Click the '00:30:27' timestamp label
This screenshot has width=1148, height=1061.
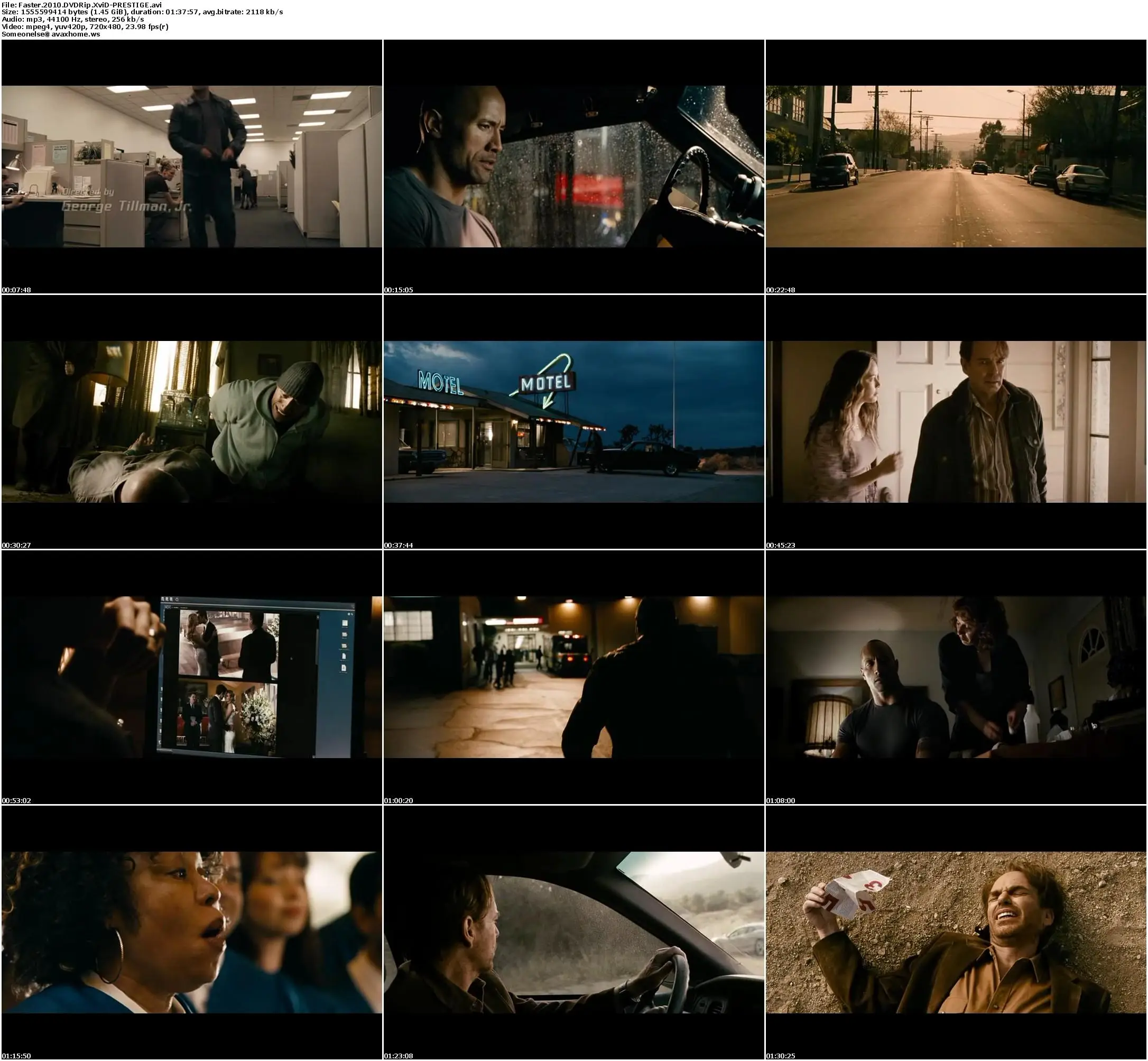[x=16, y=546]
